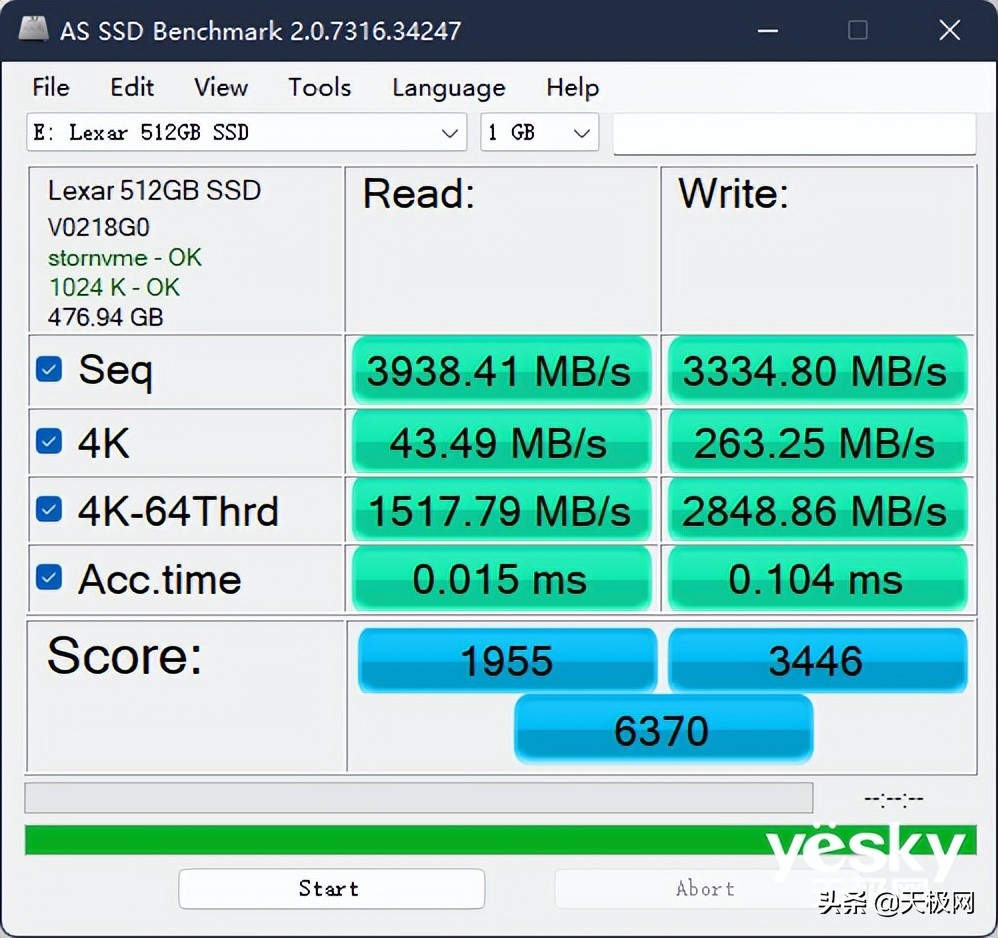This screenshot has width=998, height=938.
Task: Click the Abort button
Action: pyautogui.click(x=706, y=888)
